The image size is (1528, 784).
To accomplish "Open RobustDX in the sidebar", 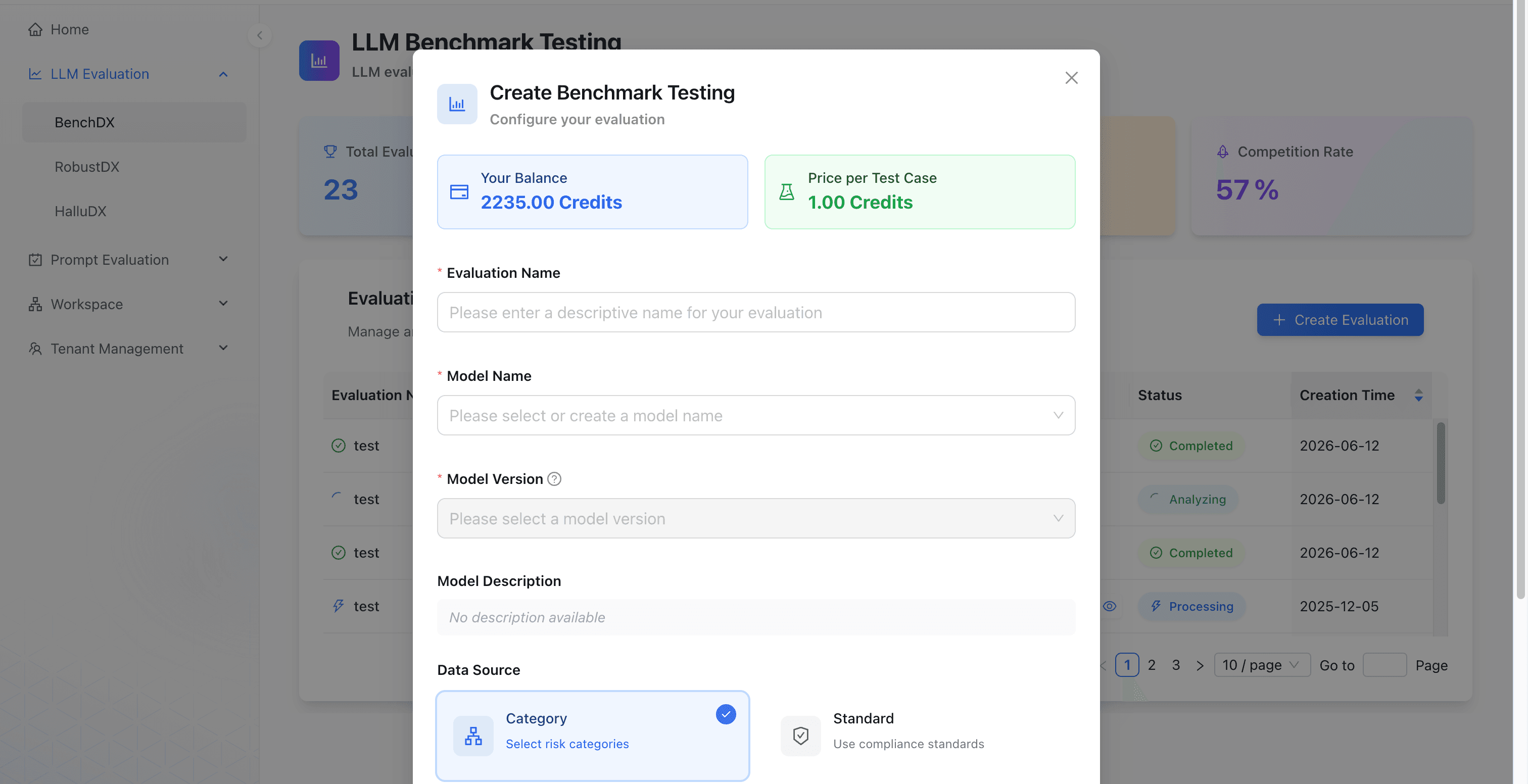I will pos(134,166).
